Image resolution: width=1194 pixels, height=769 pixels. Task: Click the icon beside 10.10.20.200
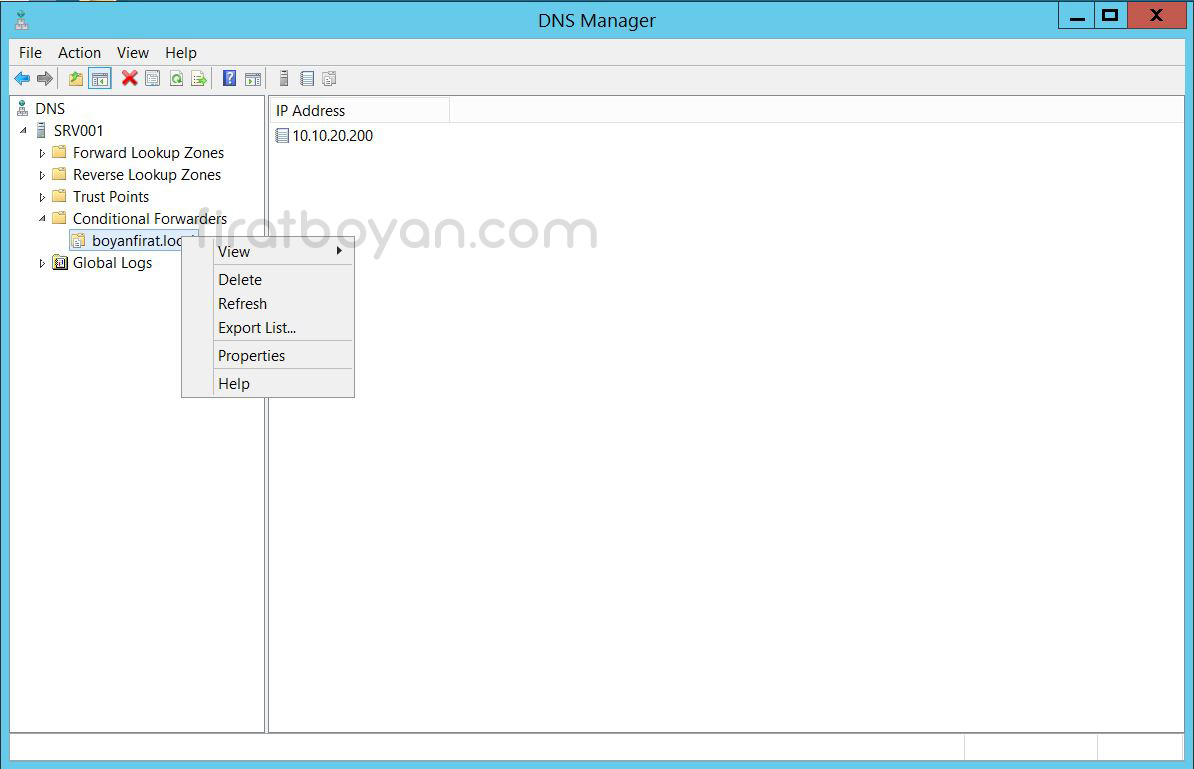click(283, 136)
